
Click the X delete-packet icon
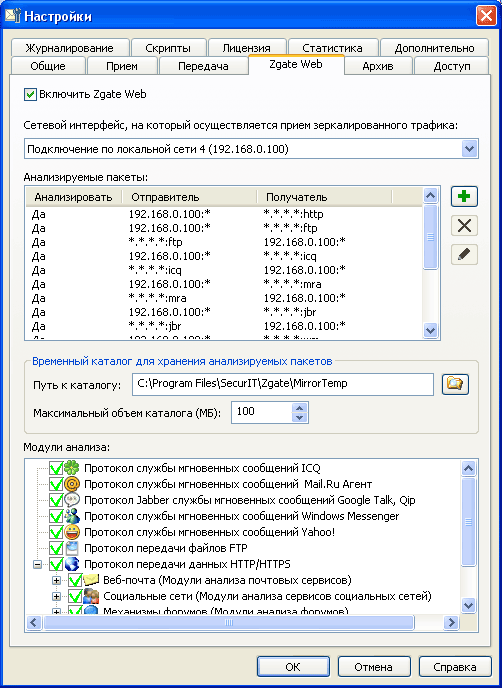[x=464, y=226]
